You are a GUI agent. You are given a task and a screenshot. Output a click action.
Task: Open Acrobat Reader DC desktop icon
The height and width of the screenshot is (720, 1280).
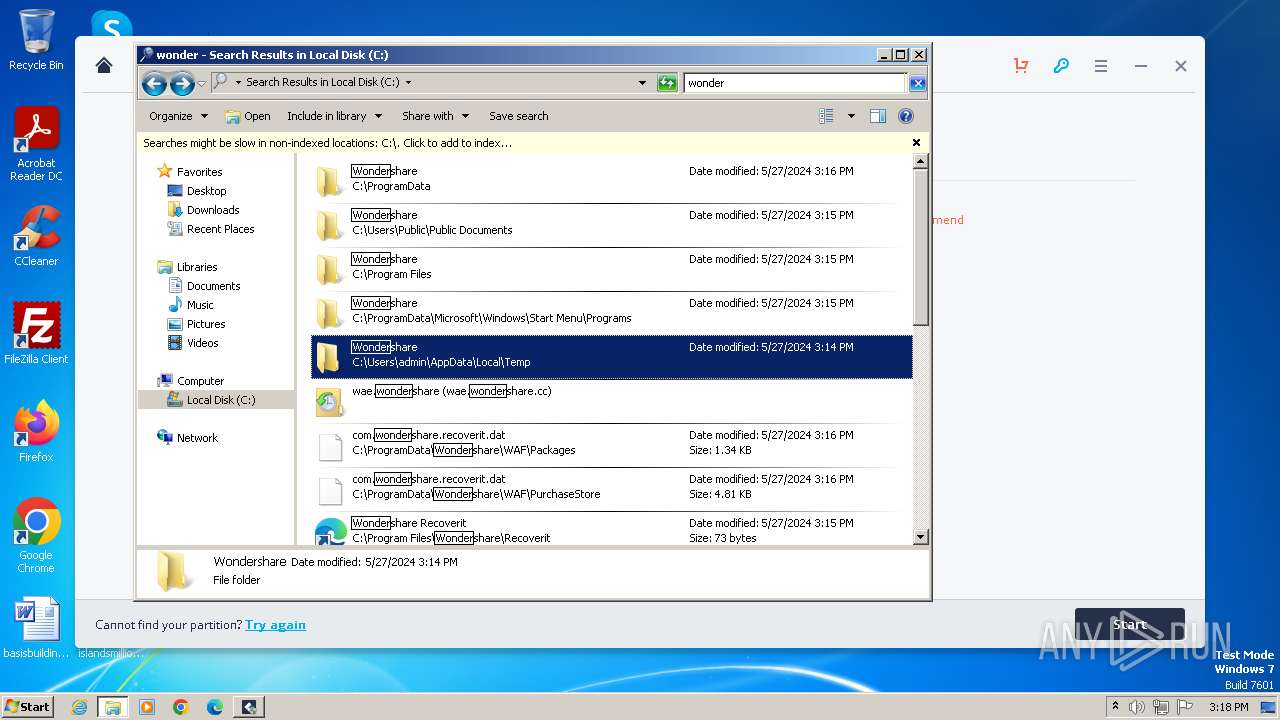tap(36, 145)
